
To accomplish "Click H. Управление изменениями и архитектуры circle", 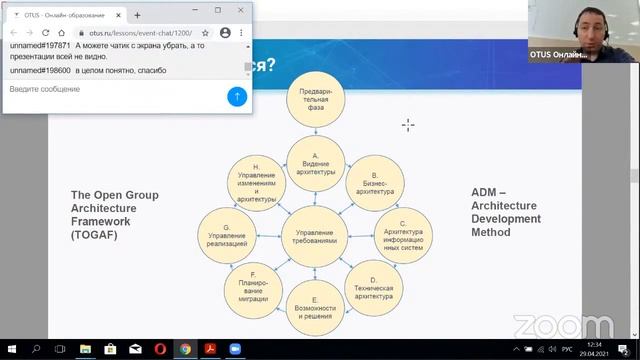I will (256, 183).
